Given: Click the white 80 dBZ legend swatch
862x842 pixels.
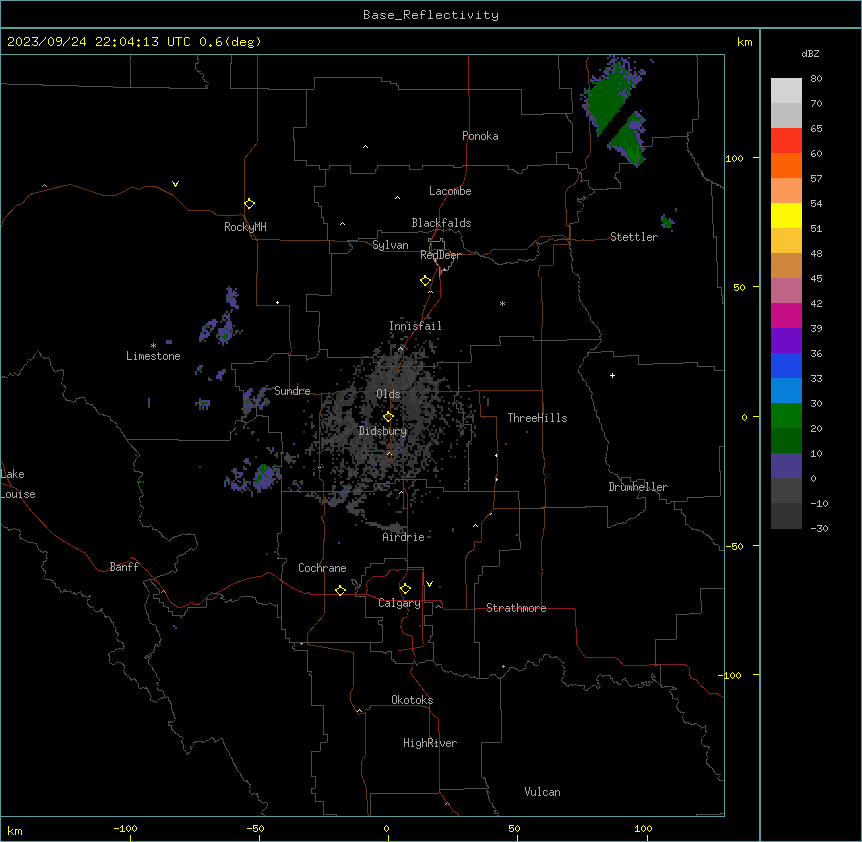Looking at the screenshot, I should 786,90.
